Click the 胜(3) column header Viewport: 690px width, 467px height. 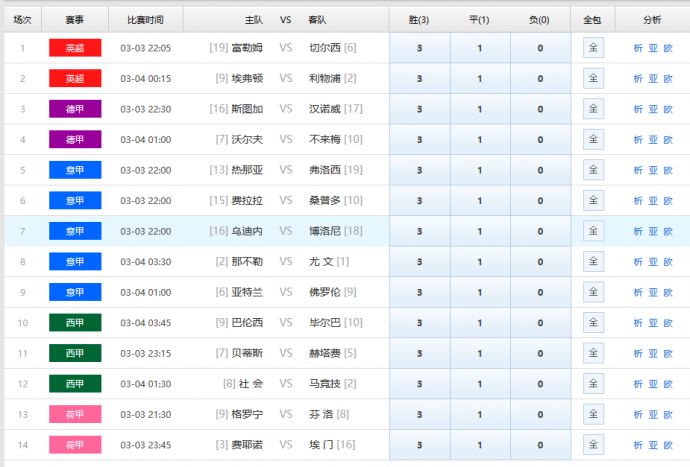click(419, 20)
